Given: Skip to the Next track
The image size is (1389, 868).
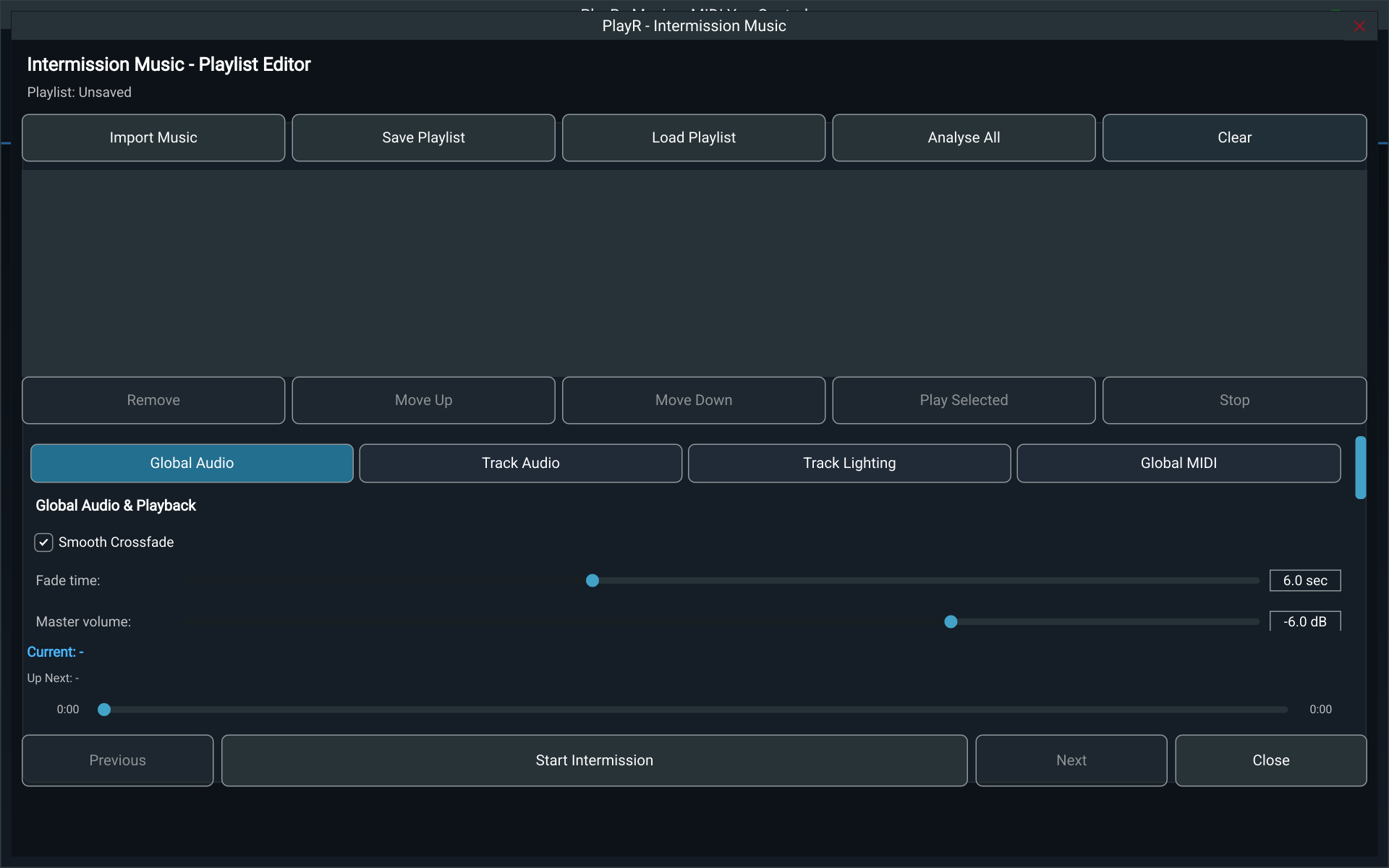Looking at the screenshot, I should 1071,760.
